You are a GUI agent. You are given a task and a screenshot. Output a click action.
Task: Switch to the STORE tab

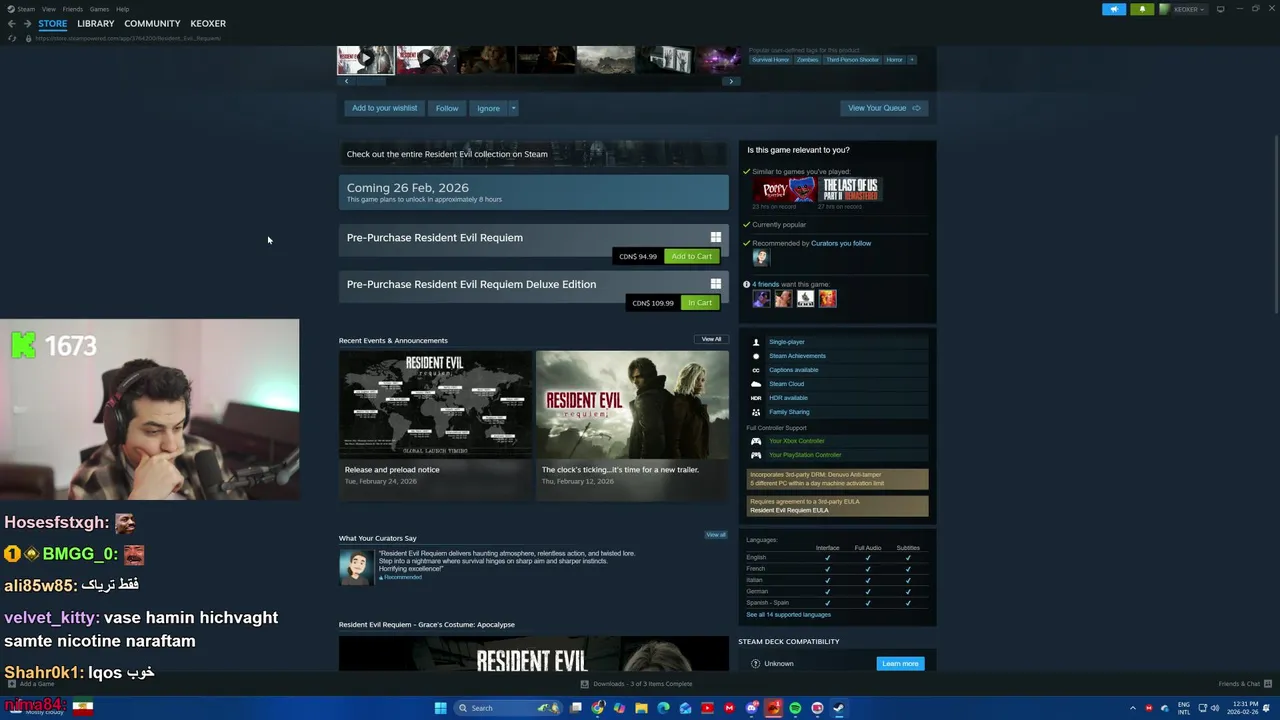click(53, 23)
